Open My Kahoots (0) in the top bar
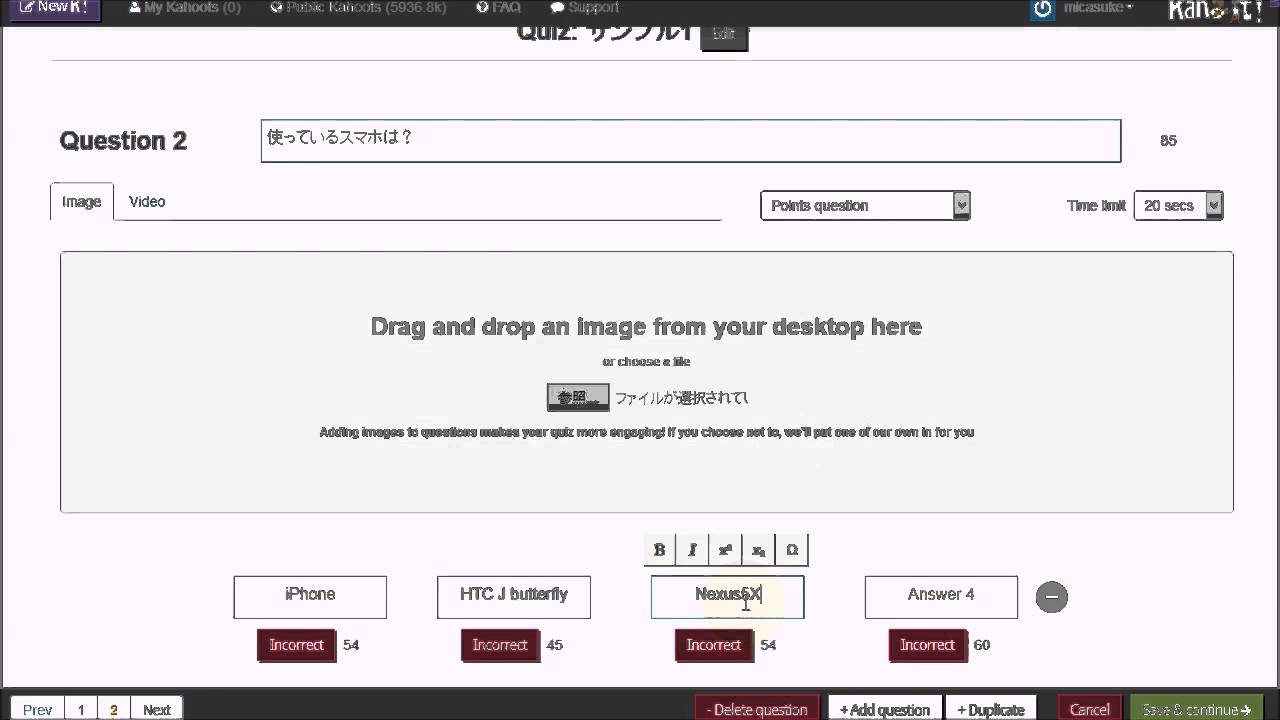Screen dimensions: 1280x720 tap(185, 8)
